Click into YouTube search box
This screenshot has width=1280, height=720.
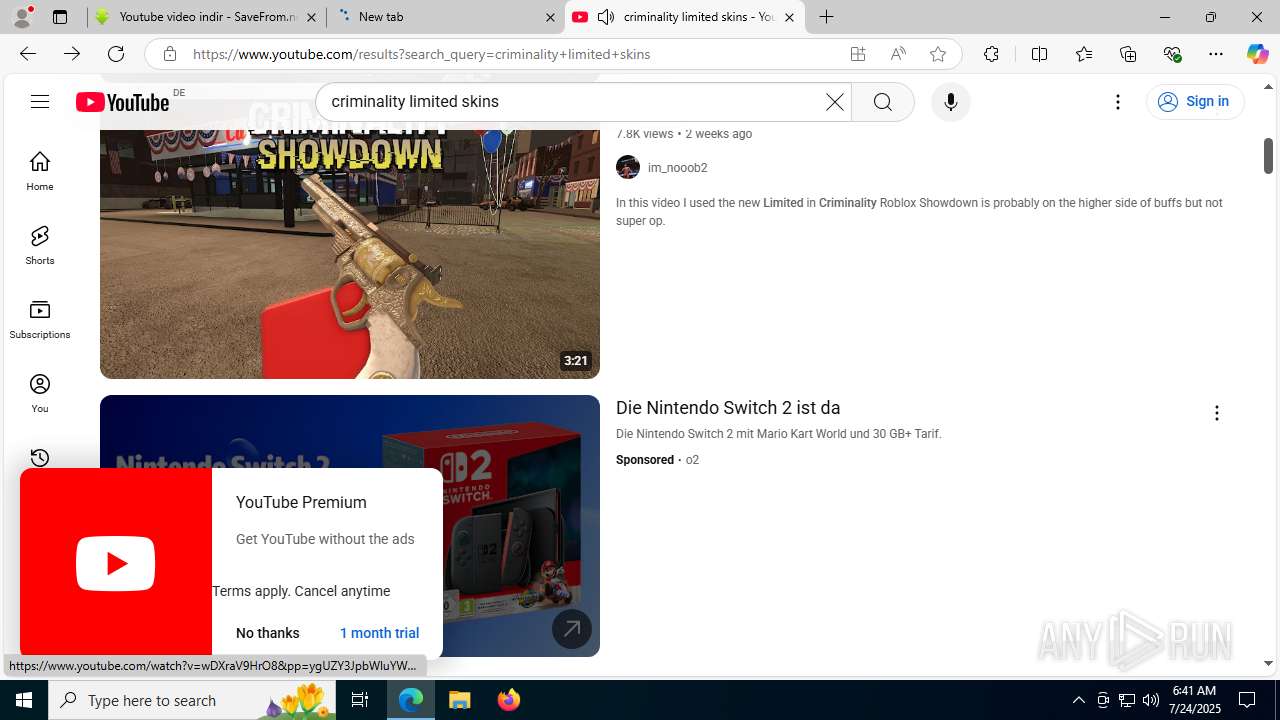point(570,102)
